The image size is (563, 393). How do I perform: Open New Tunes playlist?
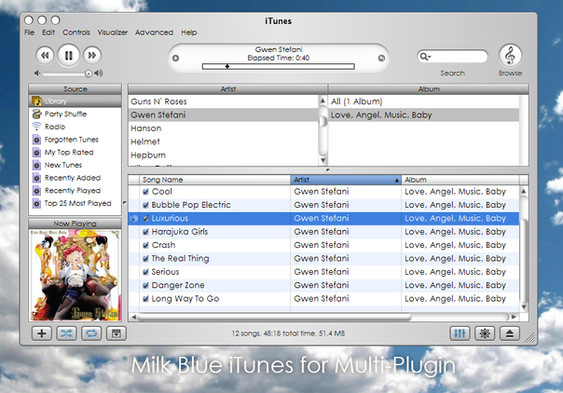(x=75, y=165)
